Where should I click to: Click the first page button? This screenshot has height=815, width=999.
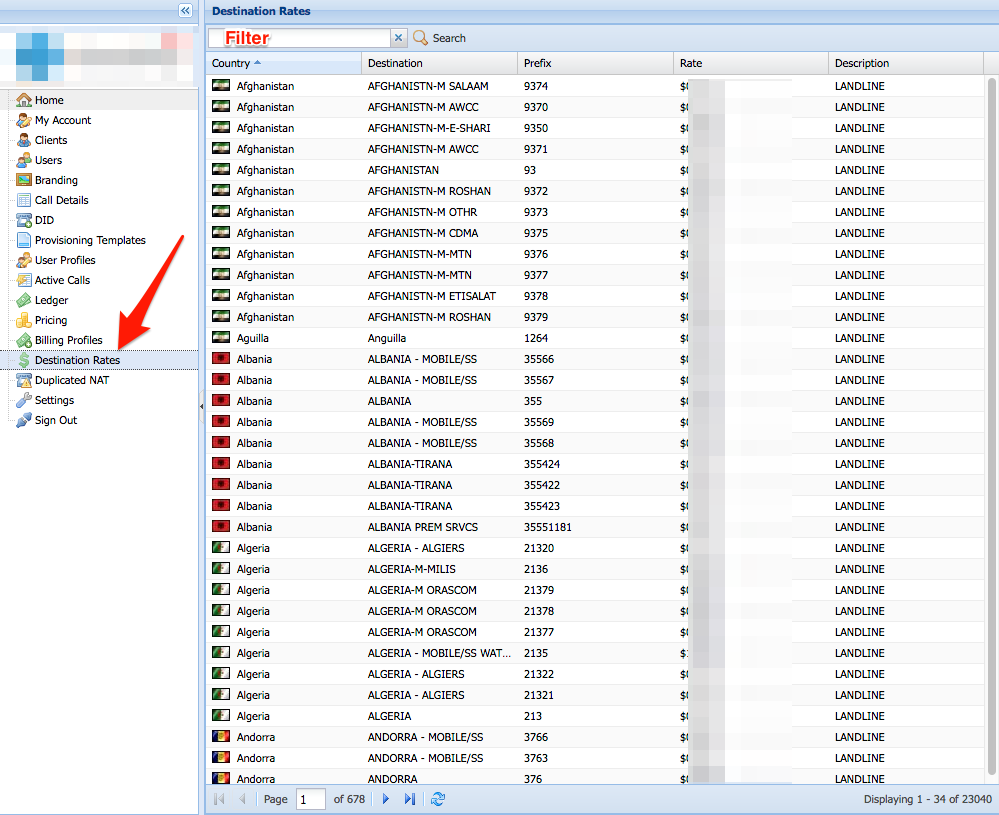coord(219,798)
